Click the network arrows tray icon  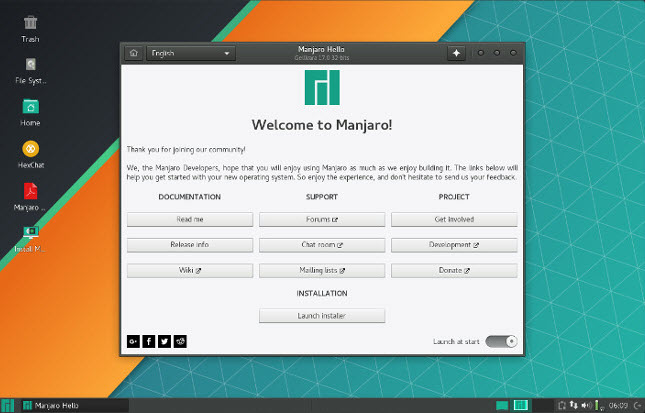[573, 406]
